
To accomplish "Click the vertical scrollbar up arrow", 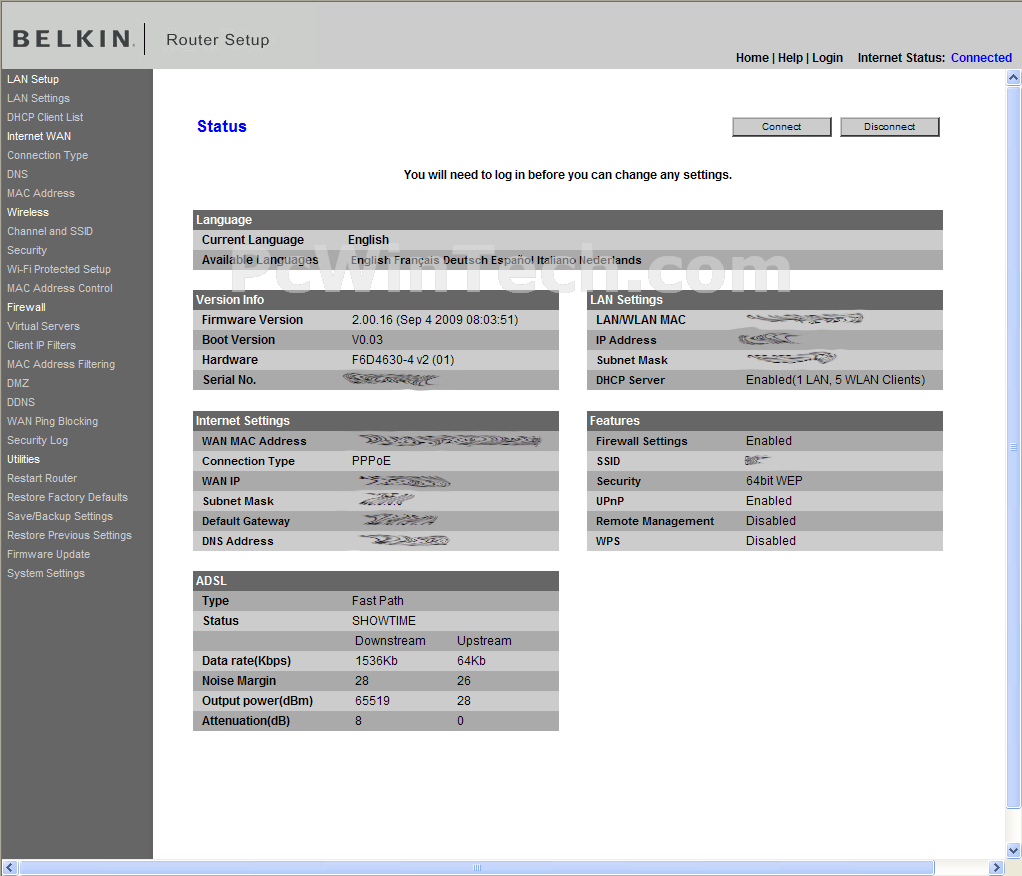I will point(1014,78).
